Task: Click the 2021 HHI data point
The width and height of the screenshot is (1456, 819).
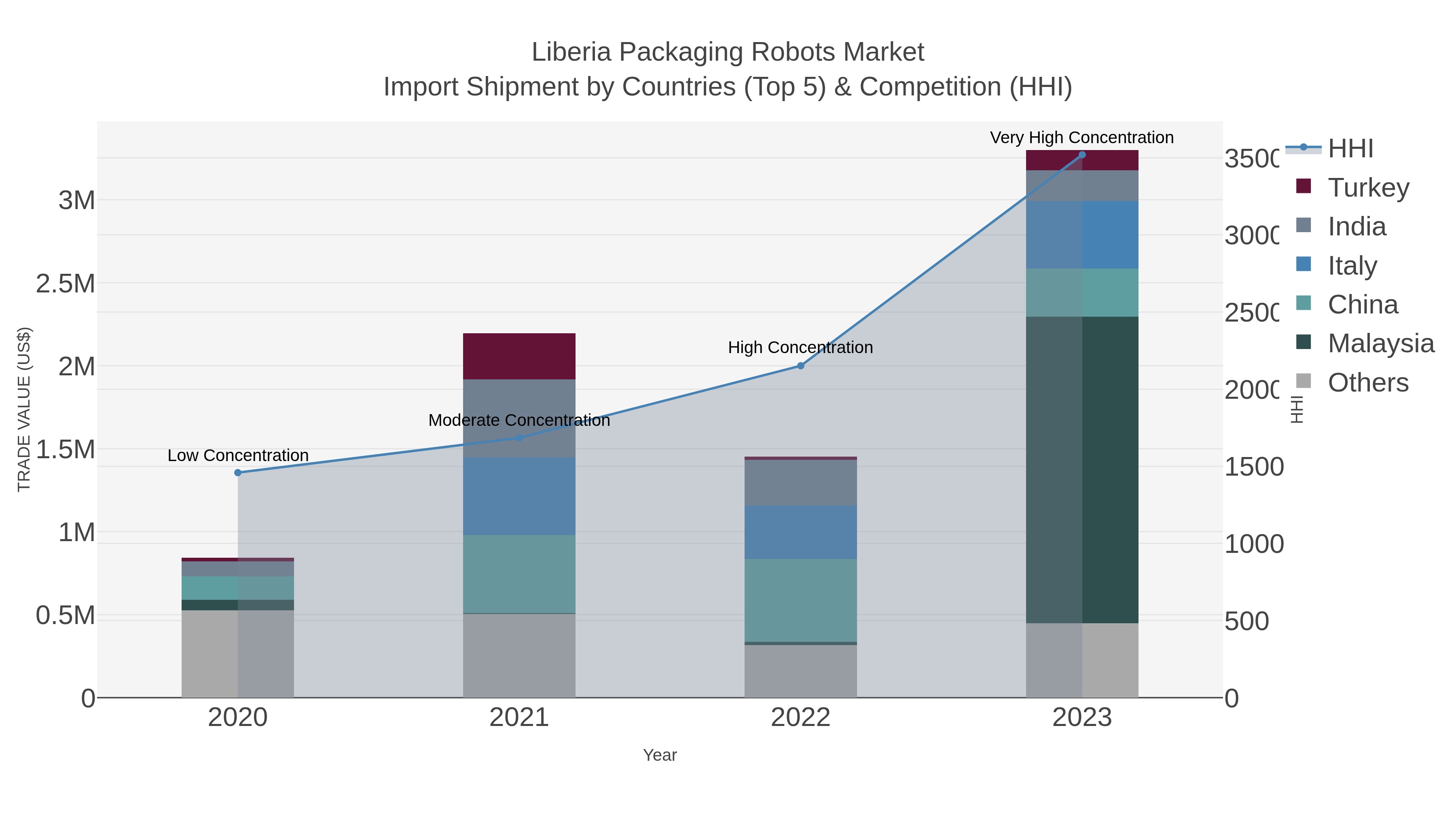Action: point(519,438)
